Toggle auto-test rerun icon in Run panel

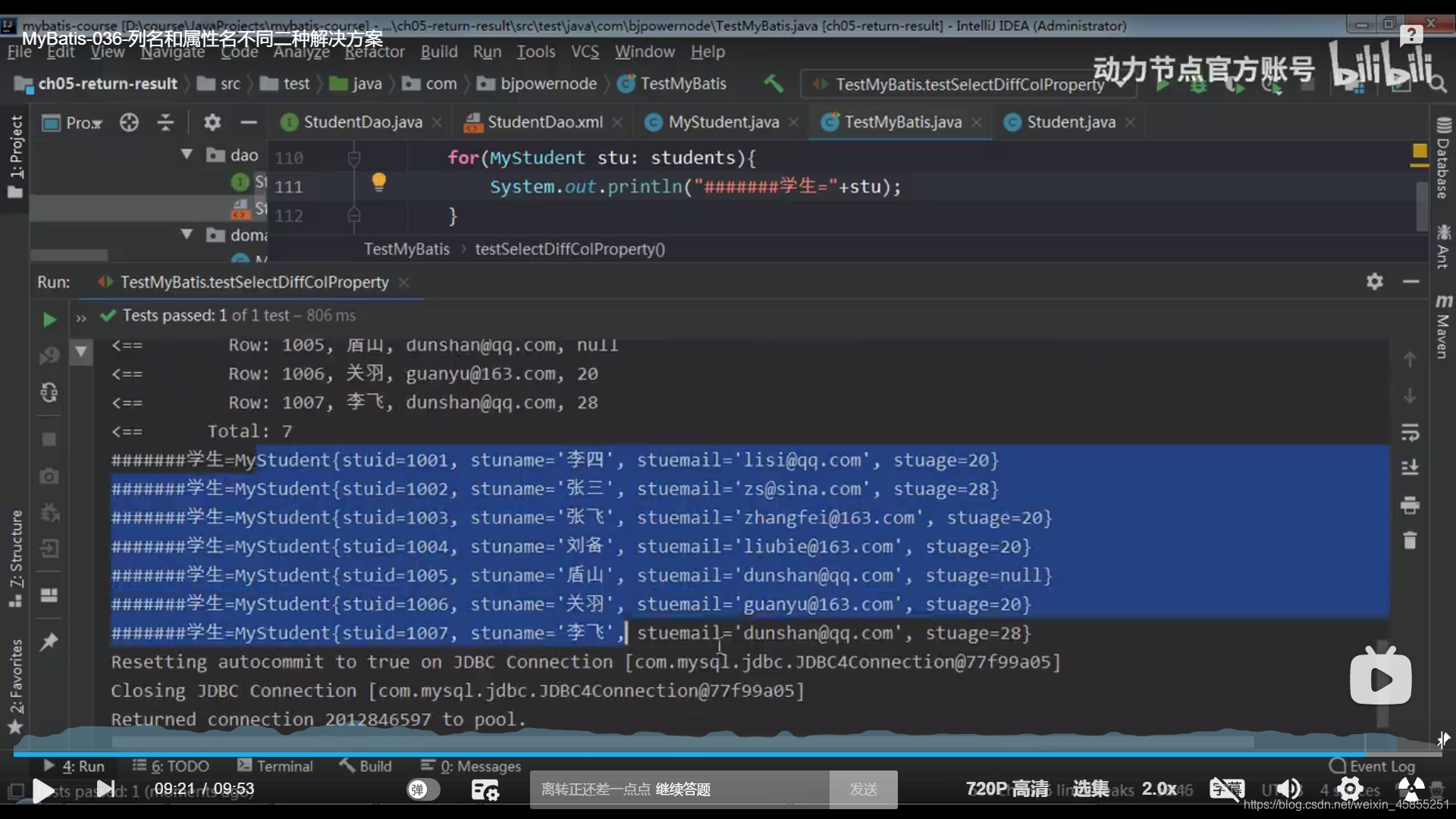tap(49, 393)
